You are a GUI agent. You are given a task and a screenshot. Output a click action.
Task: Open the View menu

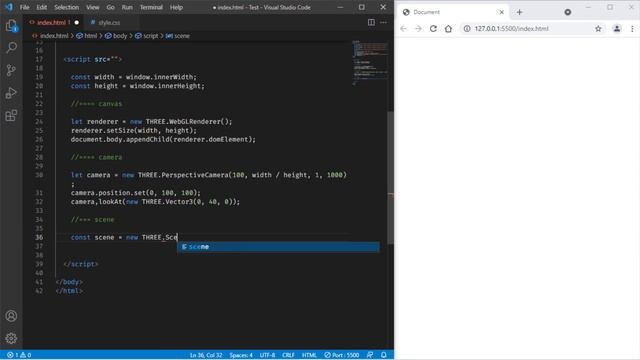coord(93,7)
